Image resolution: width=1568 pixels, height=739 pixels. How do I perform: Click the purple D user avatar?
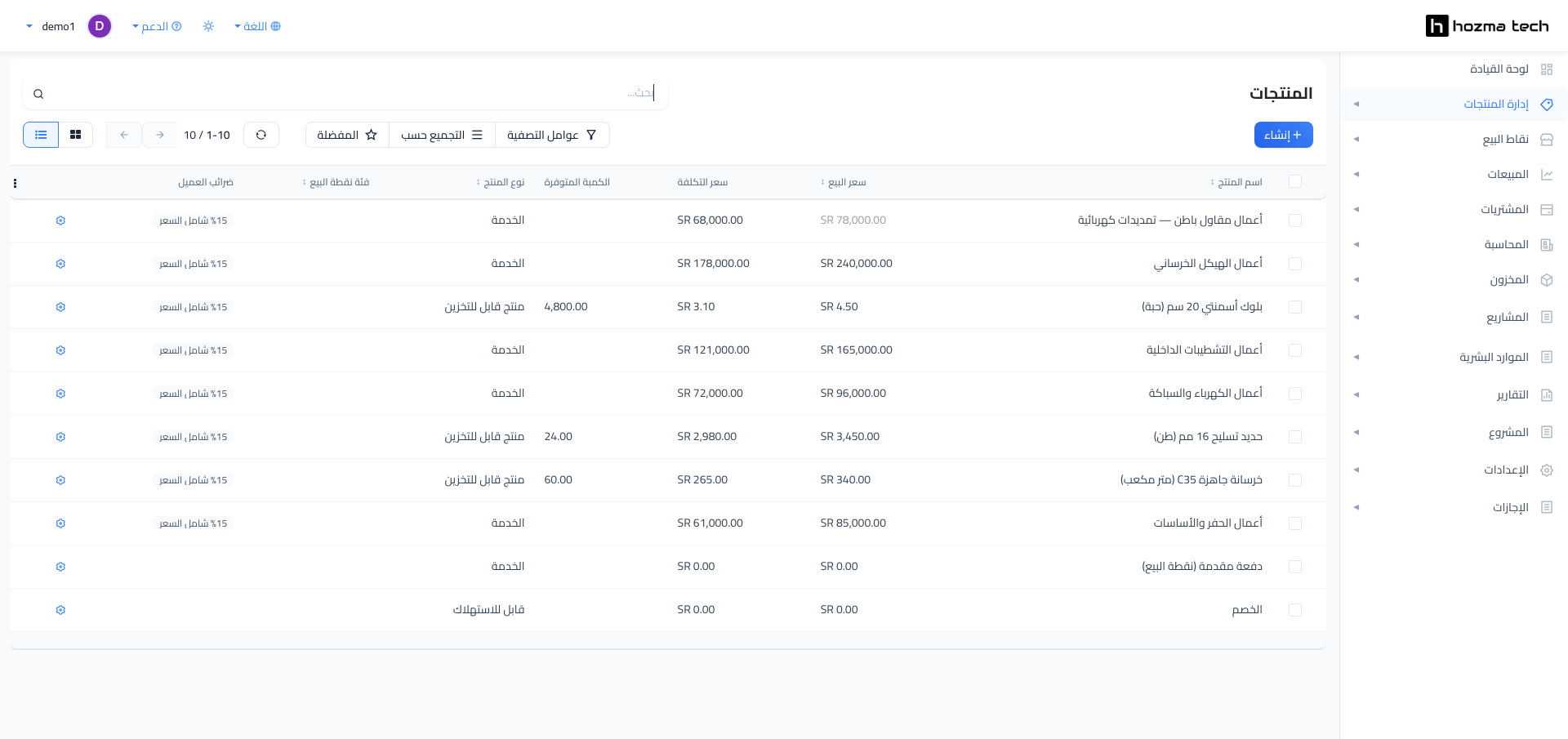pyautogui.click(x=100, y=26)
